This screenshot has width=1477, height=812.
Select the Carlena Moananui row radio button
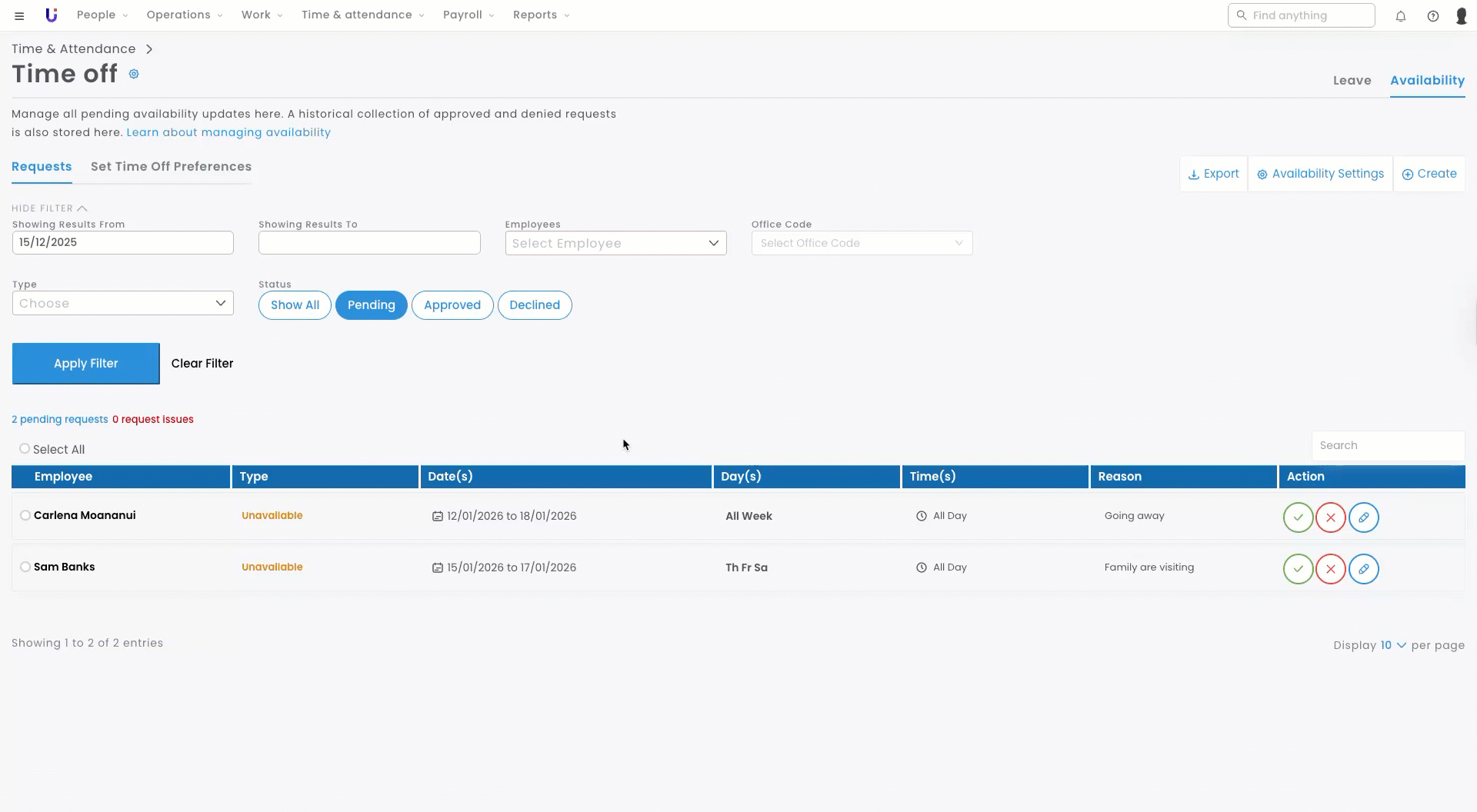click(x=25, y=515)
